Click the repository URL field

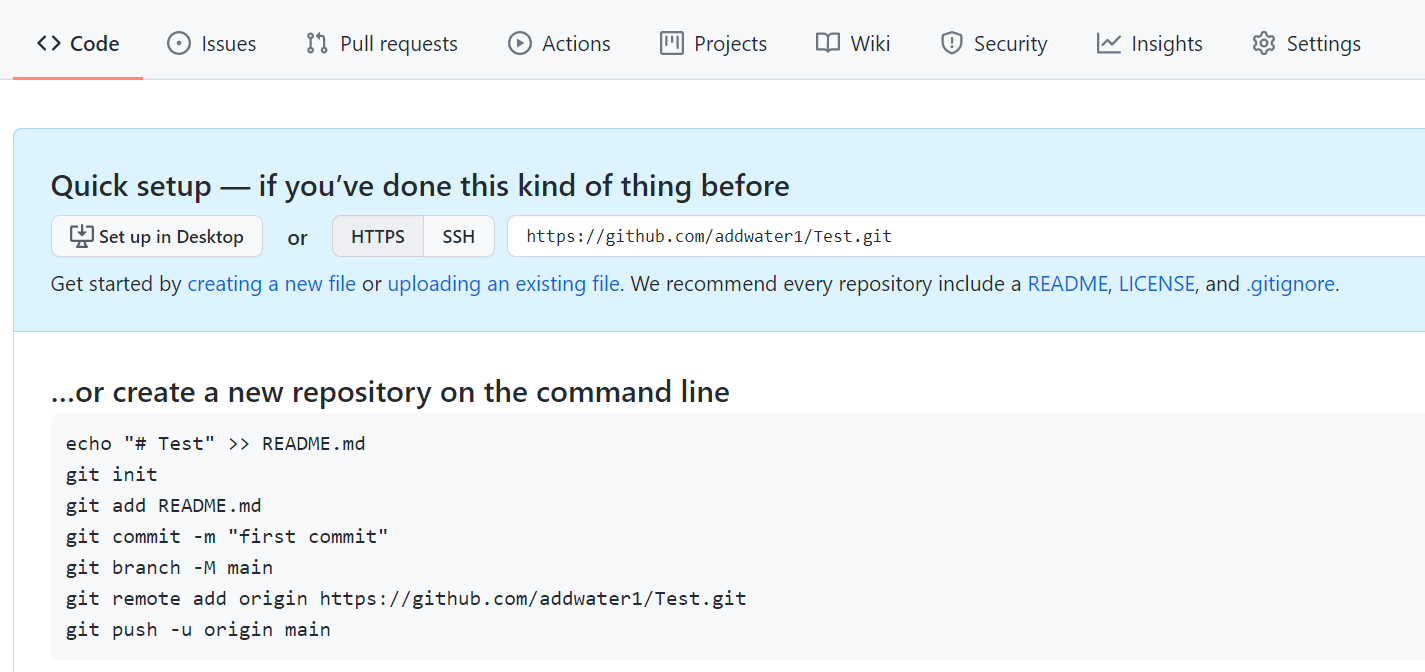tap(966, 237)
